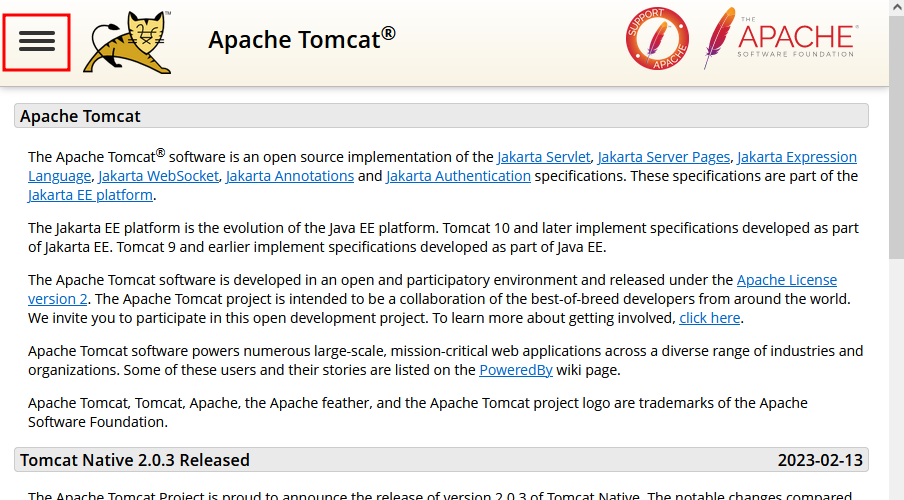Click the page scrollbar thumb
904x500 pixels.
(897, 137)
